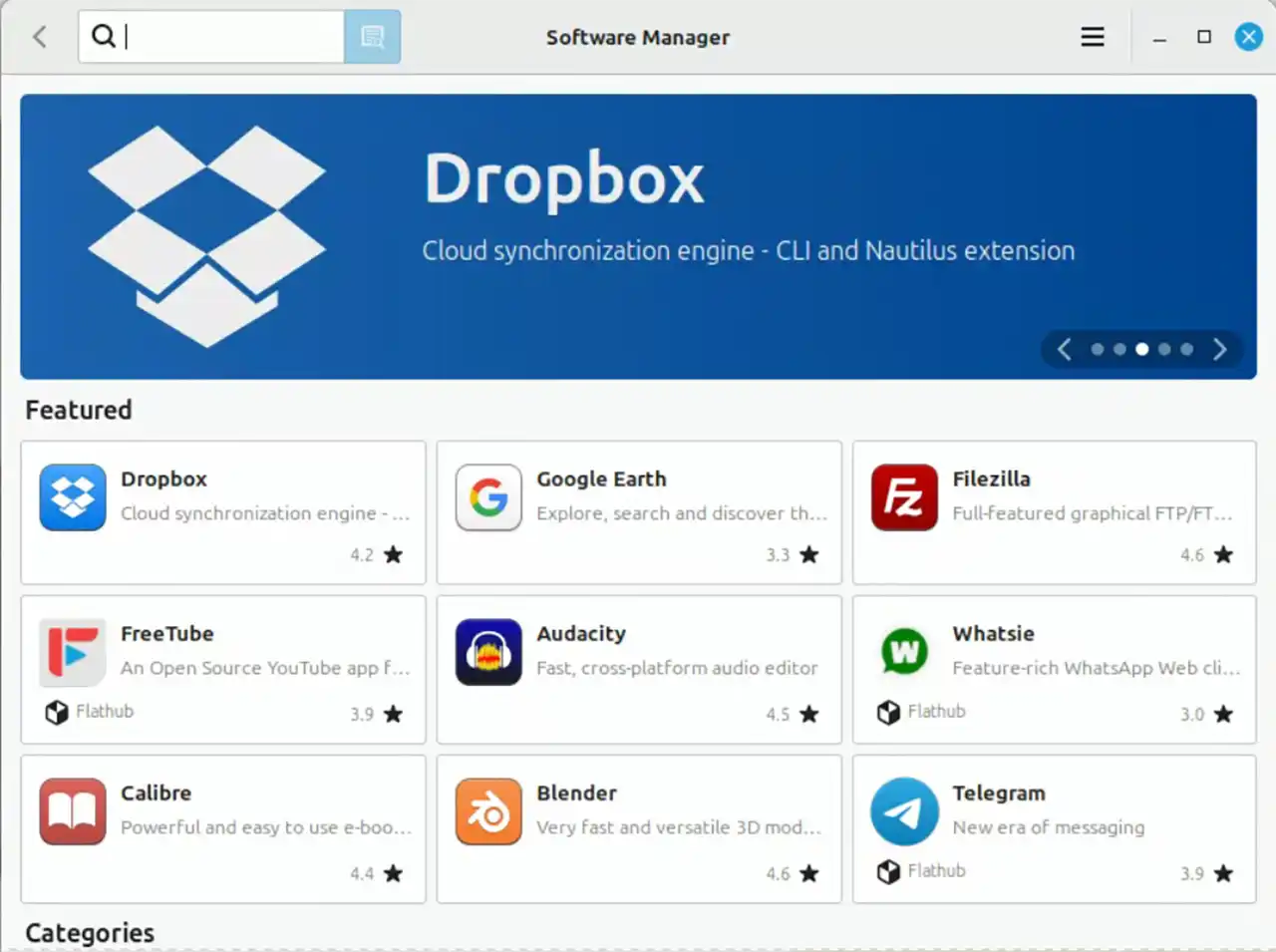Jump to the fourth banner slide dot
Viewport: 1276px width, 952px height.
point(1164,349)
